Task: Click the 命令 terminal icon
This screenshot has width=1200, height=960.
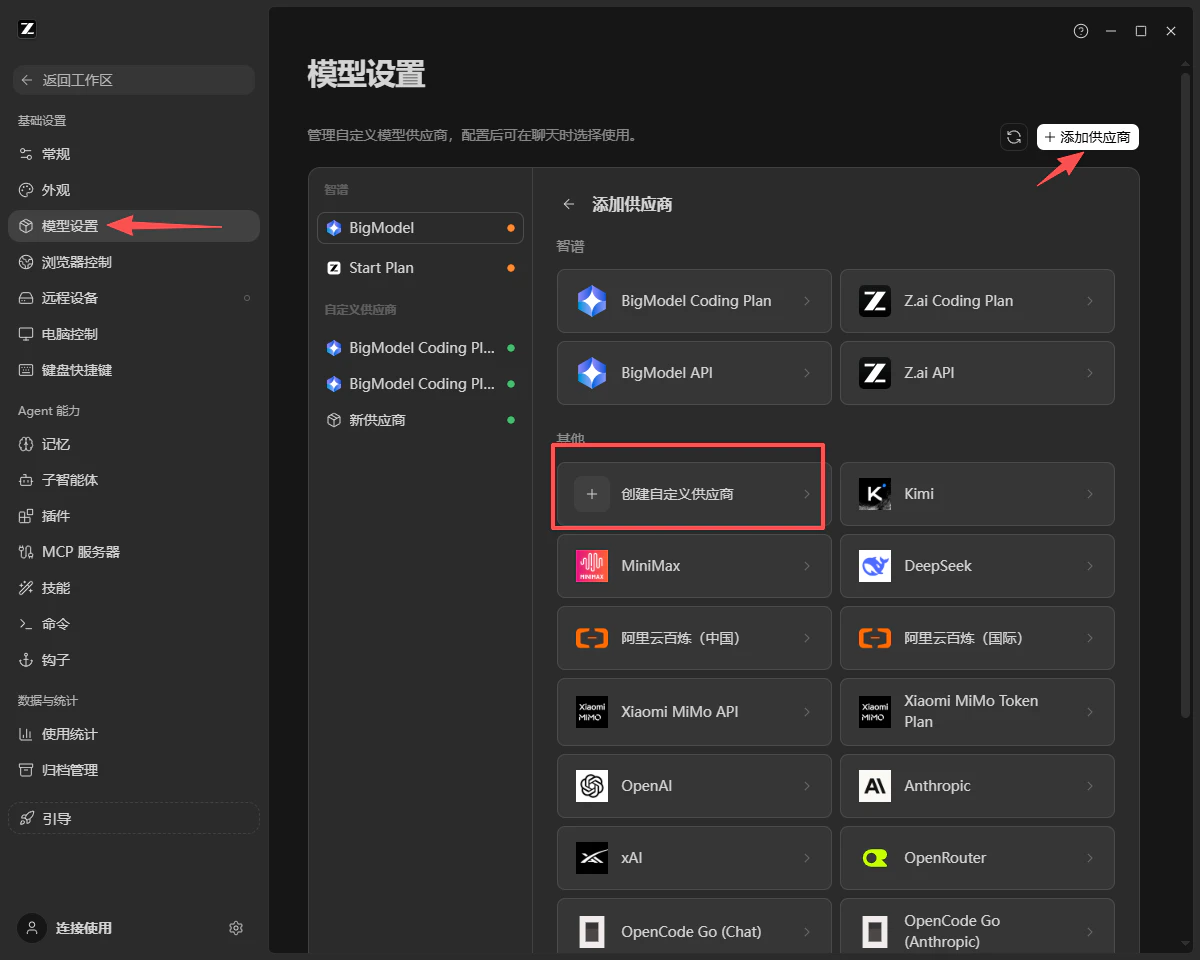Action: point(26,624)
